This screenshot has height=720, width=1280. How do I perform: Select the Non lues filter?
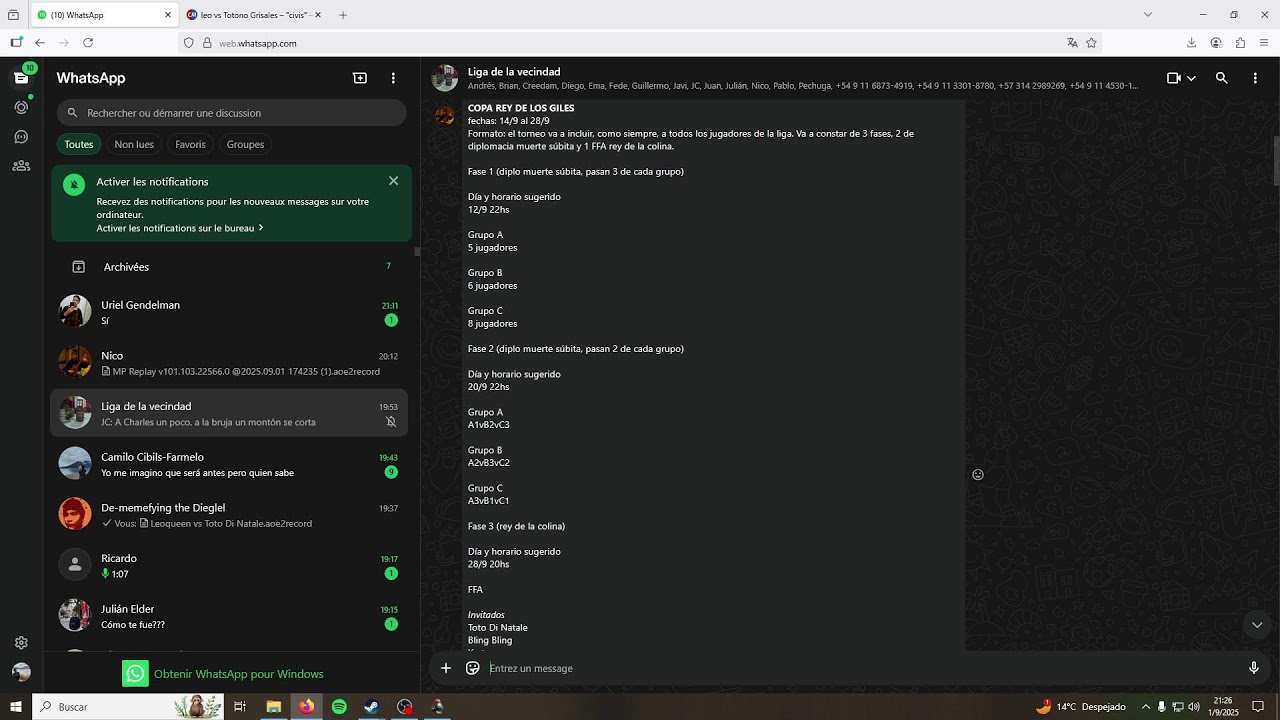(x=134, y=144)
